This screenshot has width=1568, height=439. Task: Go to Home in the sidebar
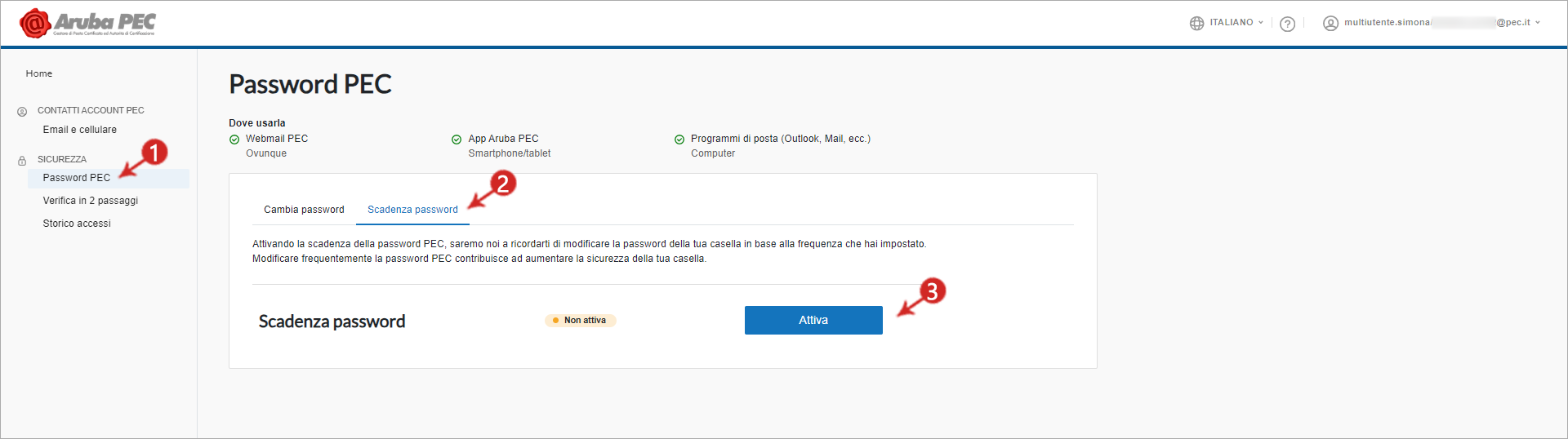pos(39,73)
